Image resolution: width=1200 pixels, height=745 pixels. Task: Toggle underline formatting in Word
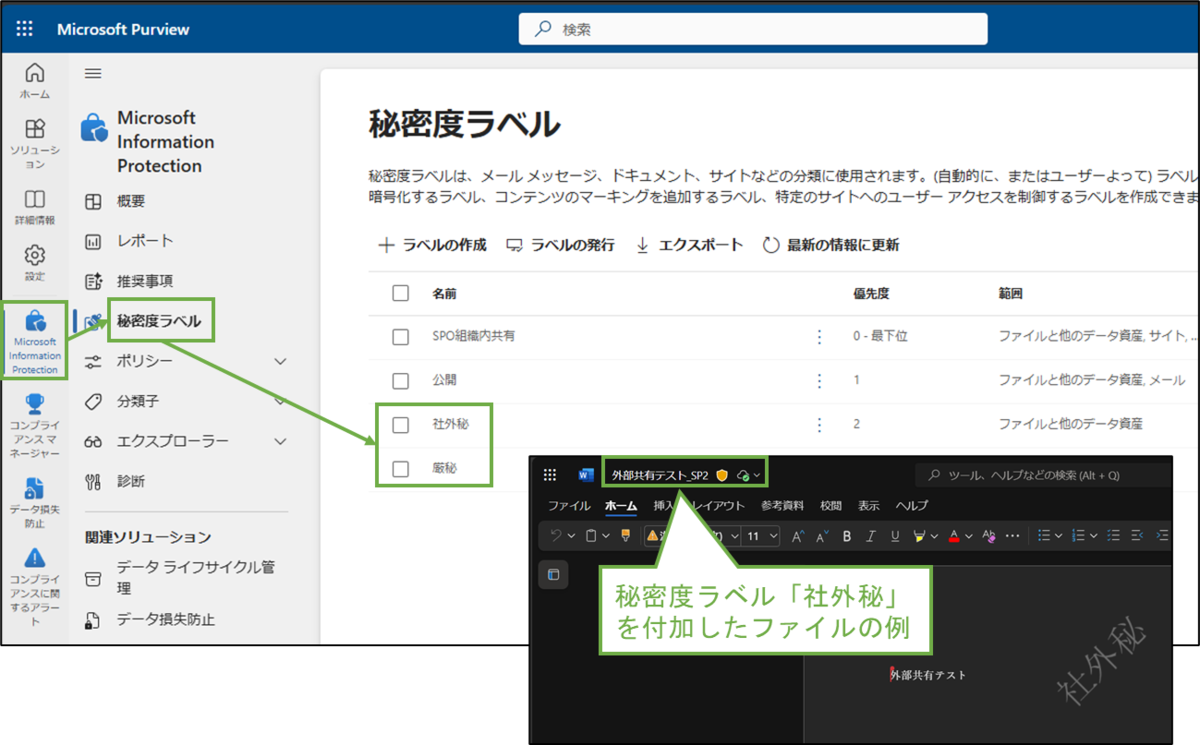pyautogui.click(x=895, y=536)
